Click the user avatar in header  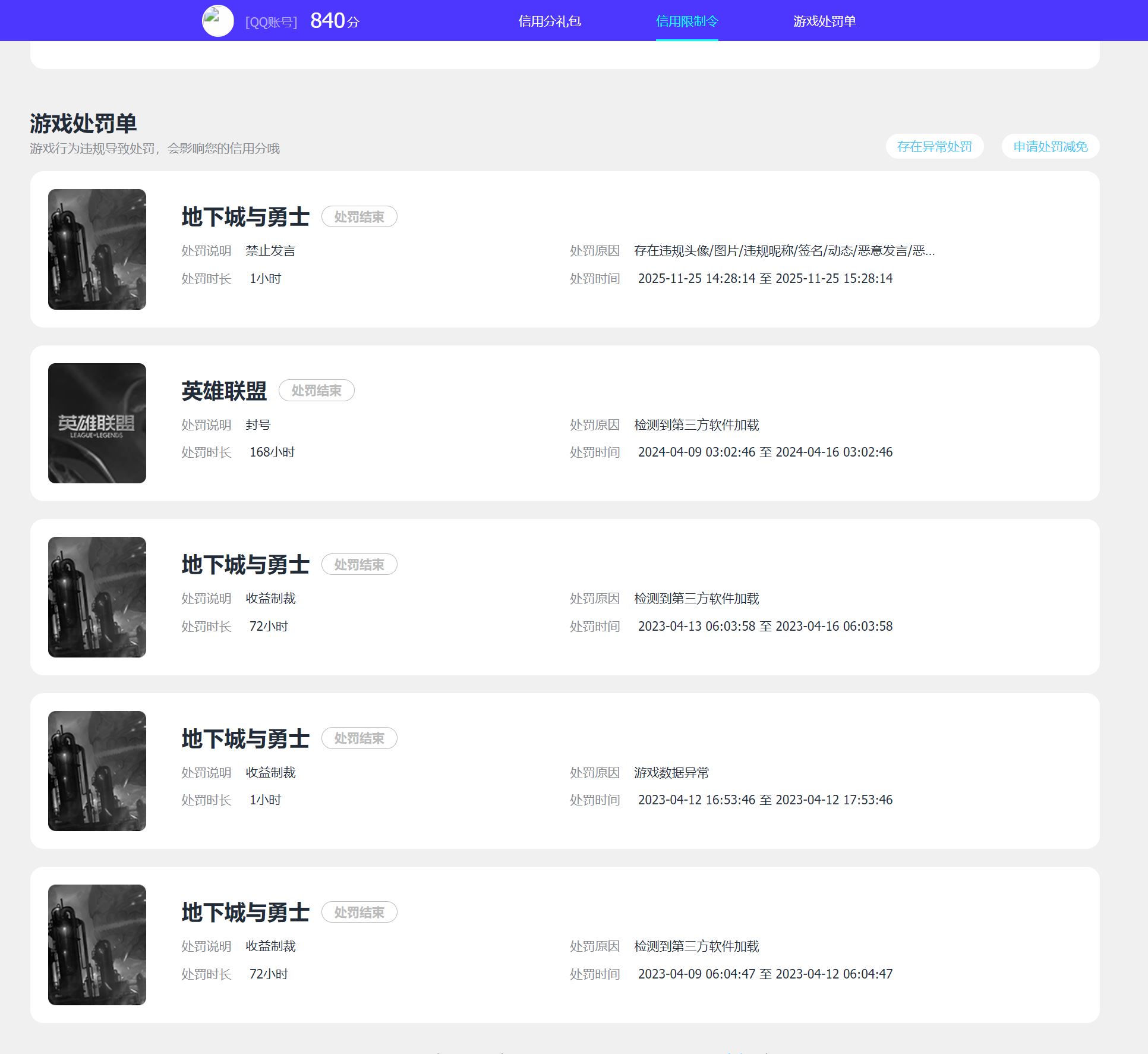218,21
